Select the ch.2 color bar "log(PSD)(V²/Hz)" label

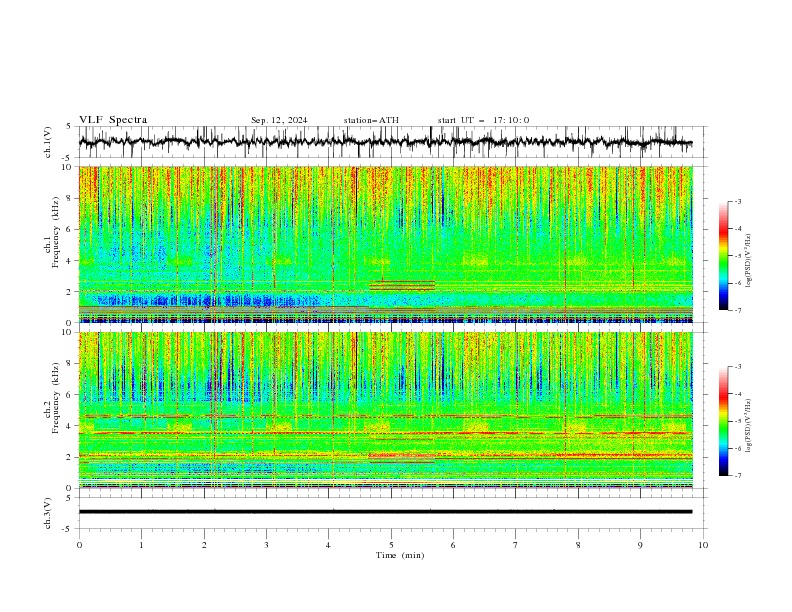click(x=749, y=426)
